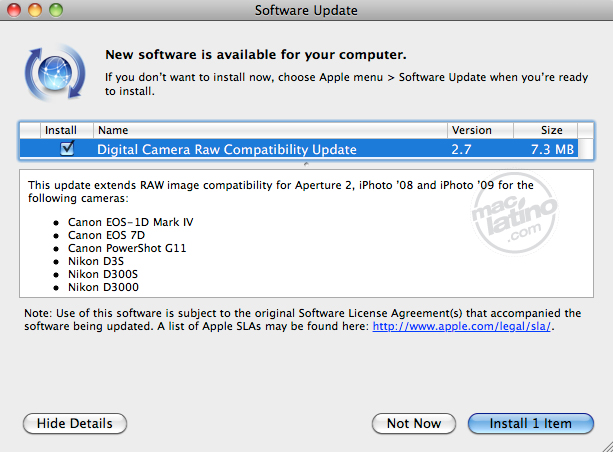This screenshot has width=613, height=452.
Task: Close the Software Update window
Action: click(x=14, y=10)
